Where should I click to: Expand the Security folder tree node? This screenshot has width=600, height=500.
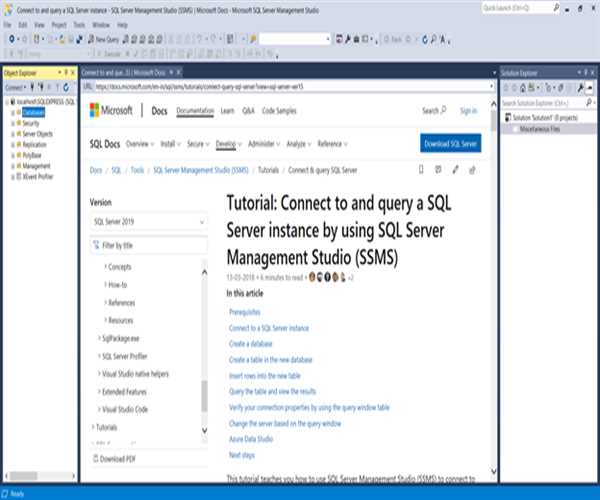[x=14, y=123]
